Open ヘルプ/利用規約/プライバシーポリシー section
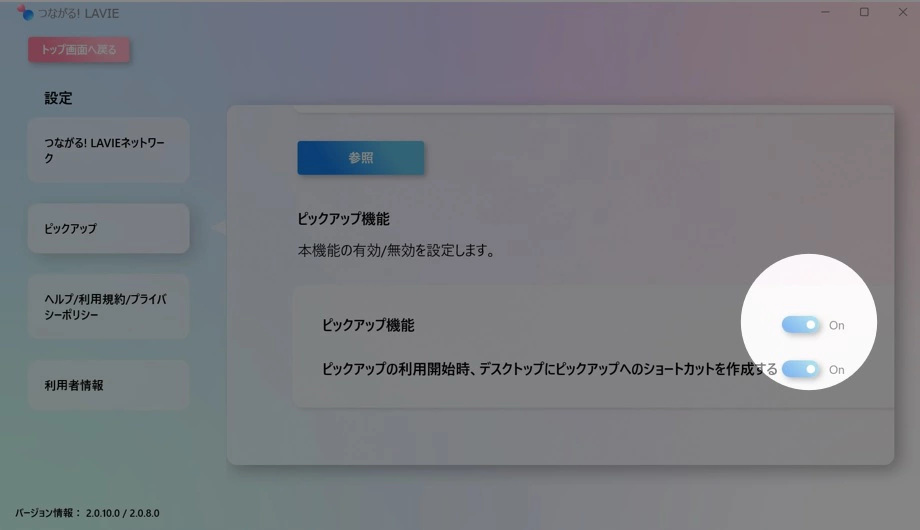The width and height of the screenshot is (920, 530). click(109, 306)
